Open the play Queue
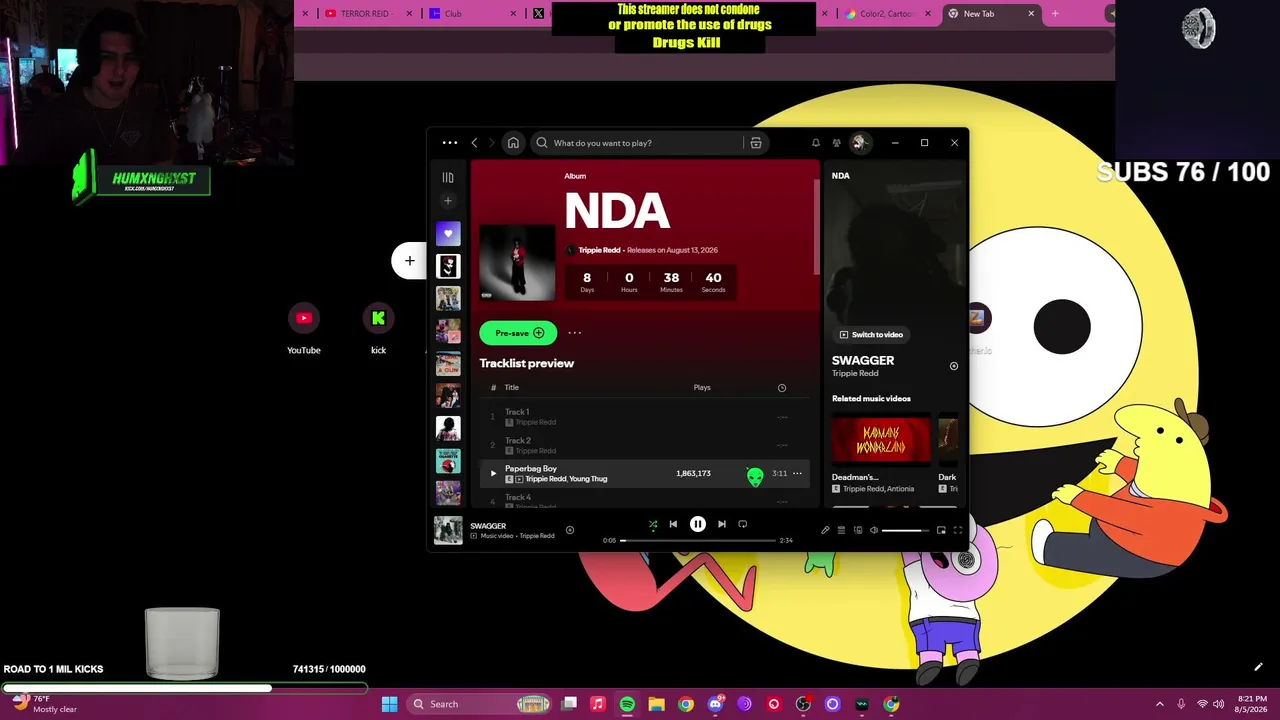 [x=841, y=530]
